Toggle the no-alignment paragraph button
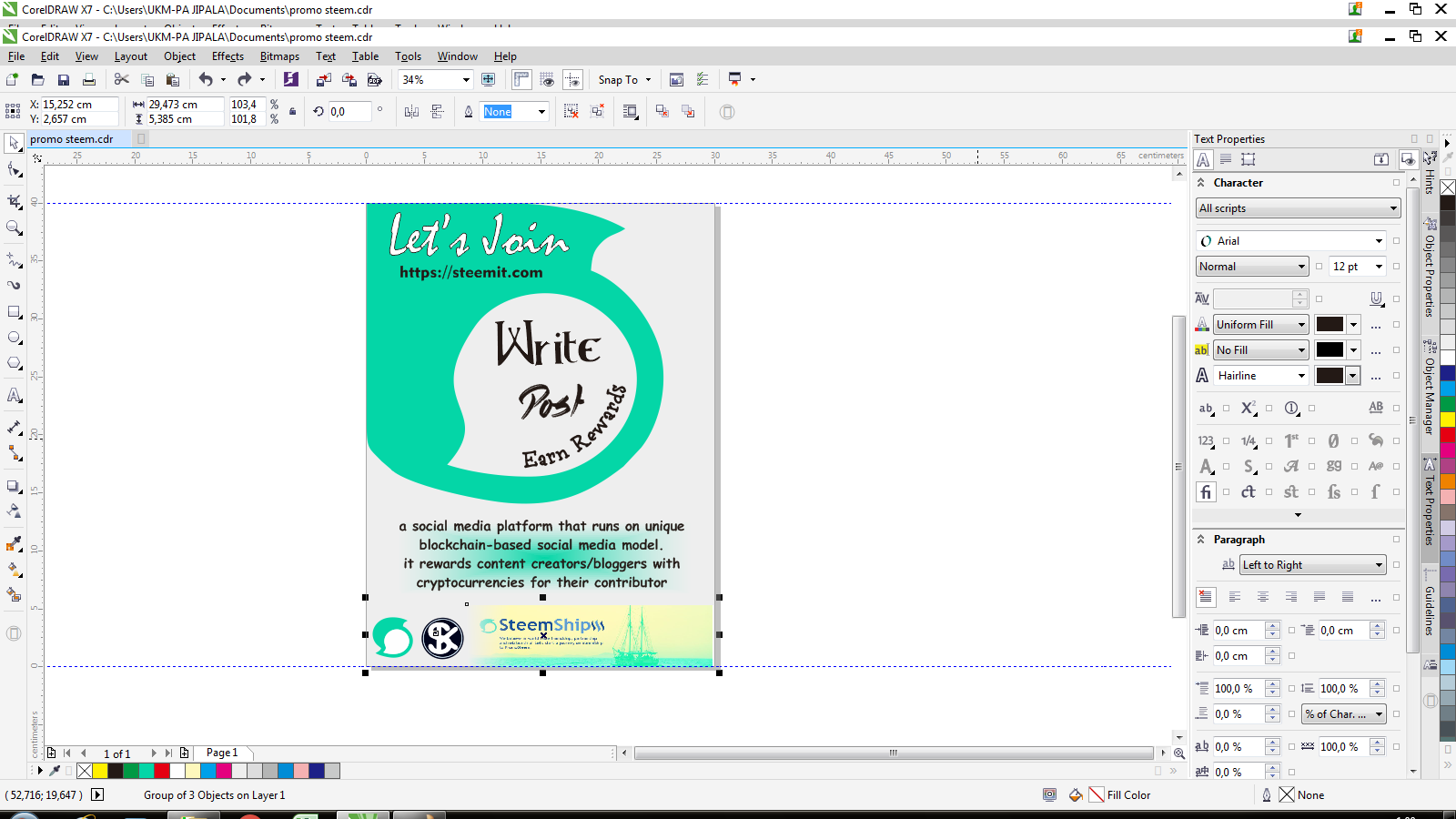 tap(1206, 597)
